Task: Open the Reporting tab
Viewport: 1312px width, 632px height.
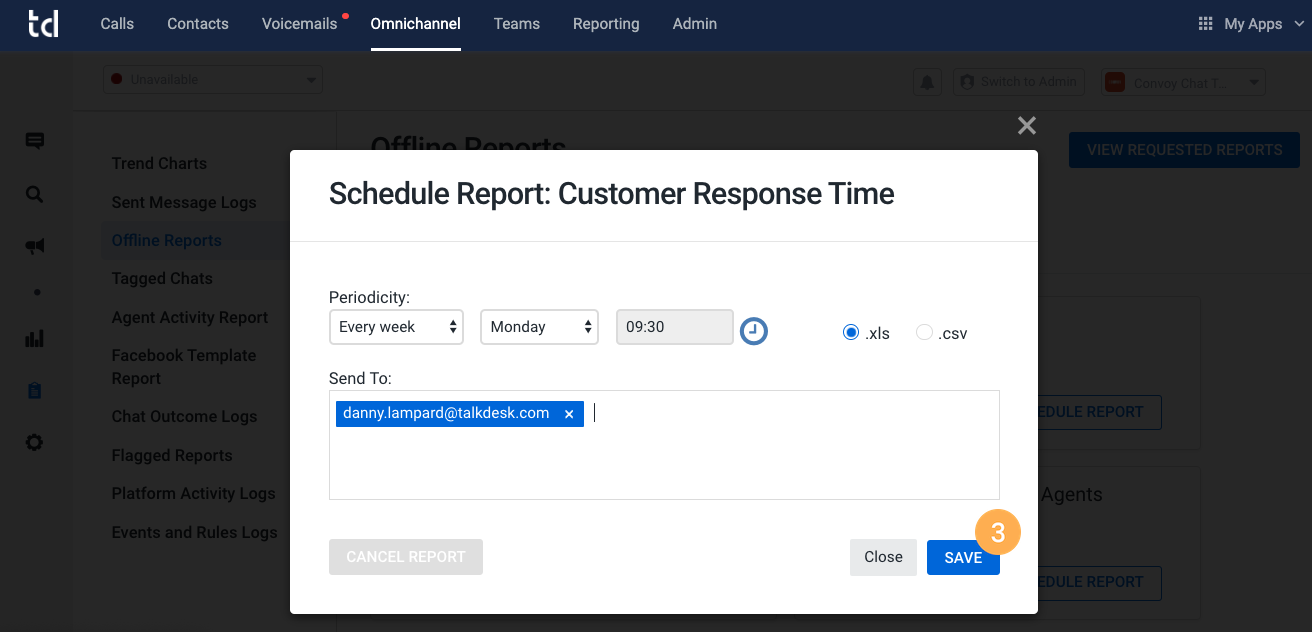Action: (x=606, y=24)
